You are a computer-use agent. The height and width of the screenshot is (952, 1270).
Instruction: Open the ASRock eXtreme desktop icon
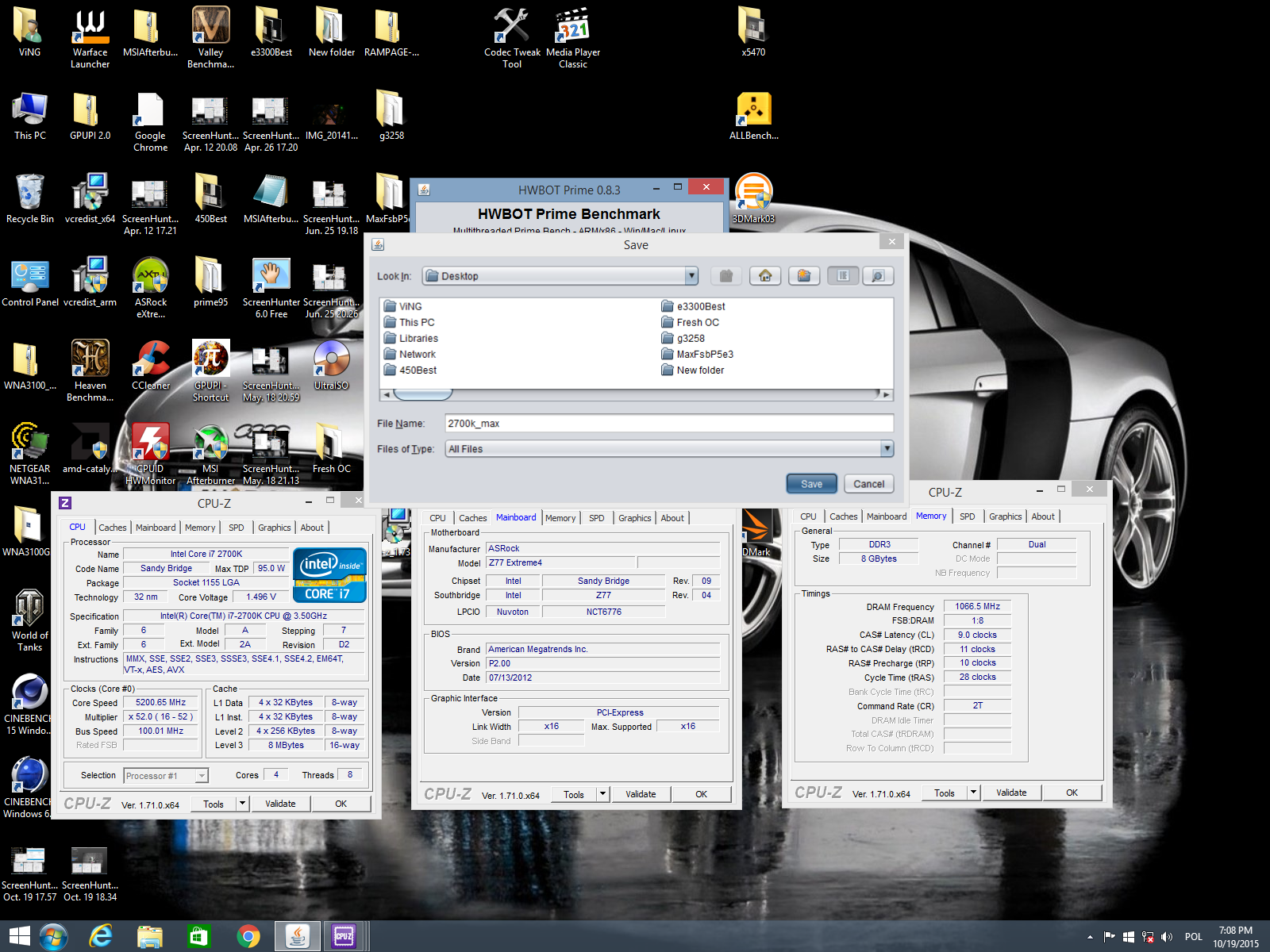(151, 287)
